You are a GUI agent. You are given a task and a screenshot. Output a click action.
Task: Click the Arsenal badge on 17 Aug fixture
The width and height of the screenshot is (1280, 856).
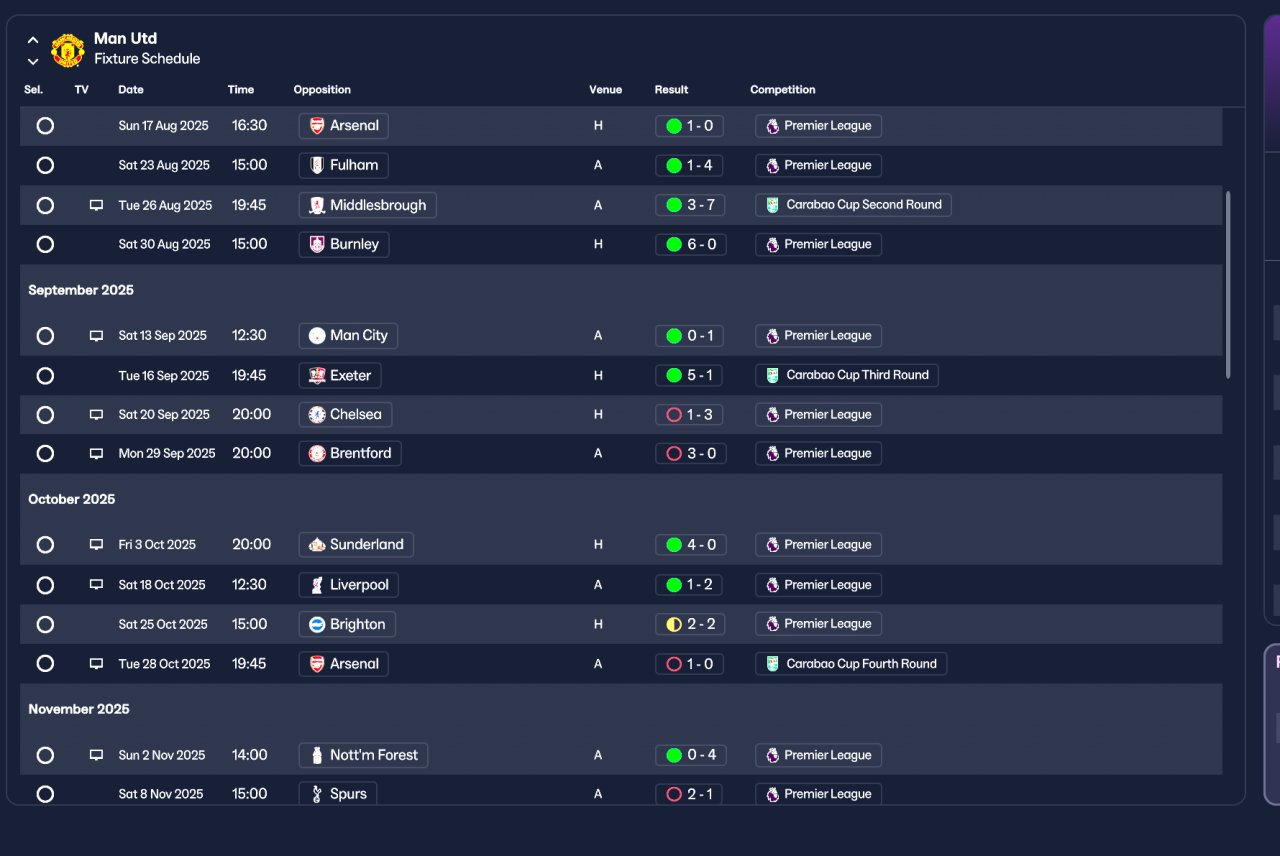[x=317, y=126]
